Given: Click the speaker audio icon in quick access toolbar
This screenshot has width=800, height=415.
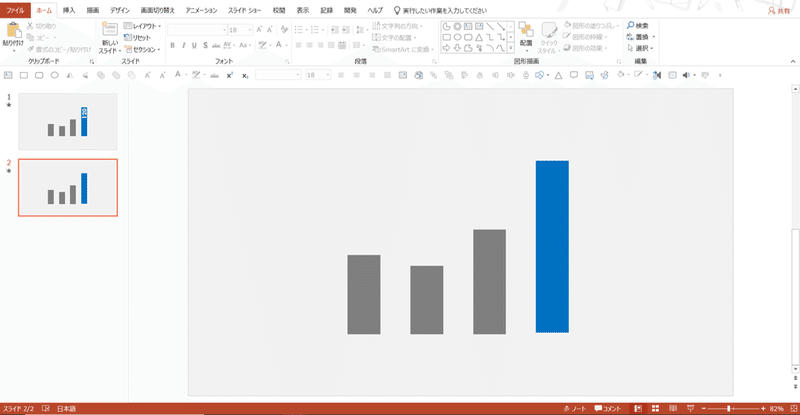Looking at the screenshot, I should (686, 76).
